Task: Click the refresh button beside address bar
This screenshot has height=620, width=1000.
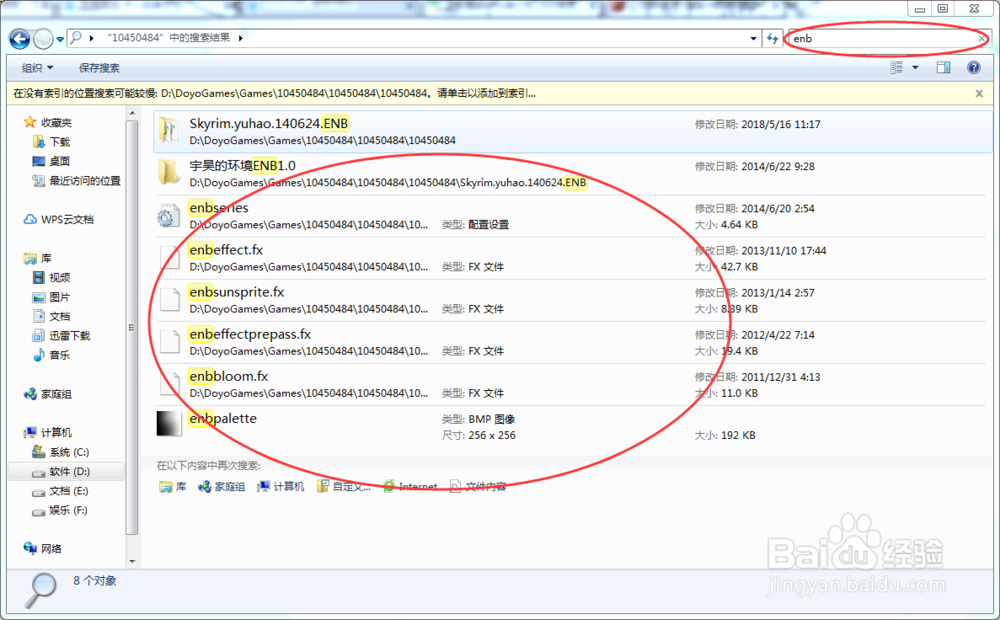Action: pyautogui.click(x=772, y=38)
